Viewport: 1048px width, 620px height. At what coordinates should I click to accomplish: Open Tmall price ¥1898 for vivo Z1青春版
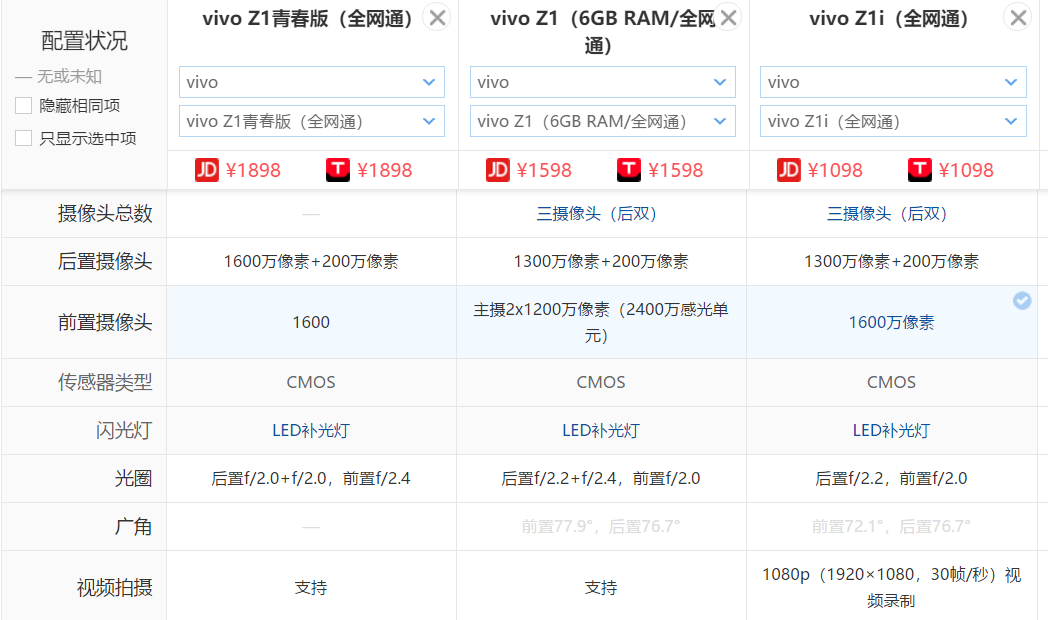(x=384, y=170)
